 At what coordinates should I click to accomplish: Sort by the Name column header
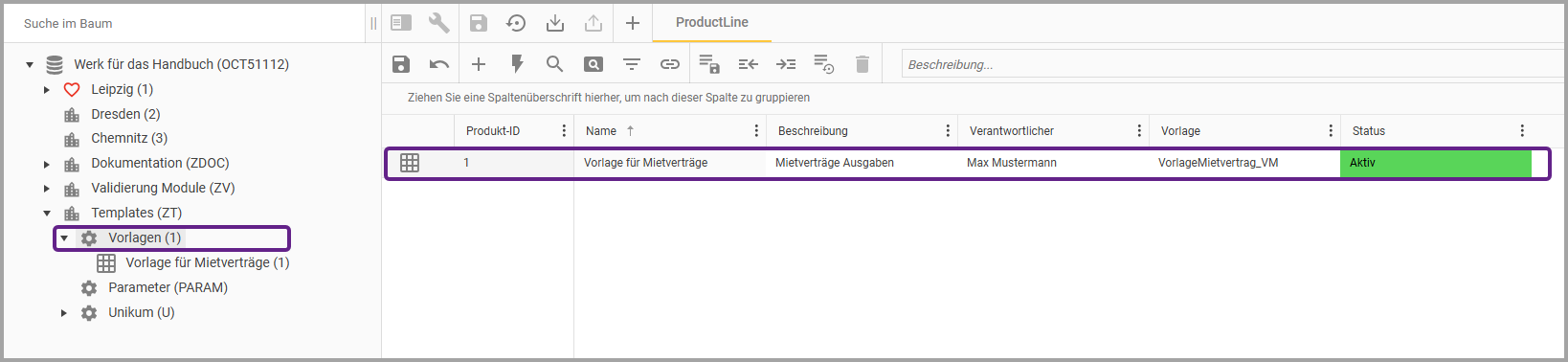click(x=601, y=131)
